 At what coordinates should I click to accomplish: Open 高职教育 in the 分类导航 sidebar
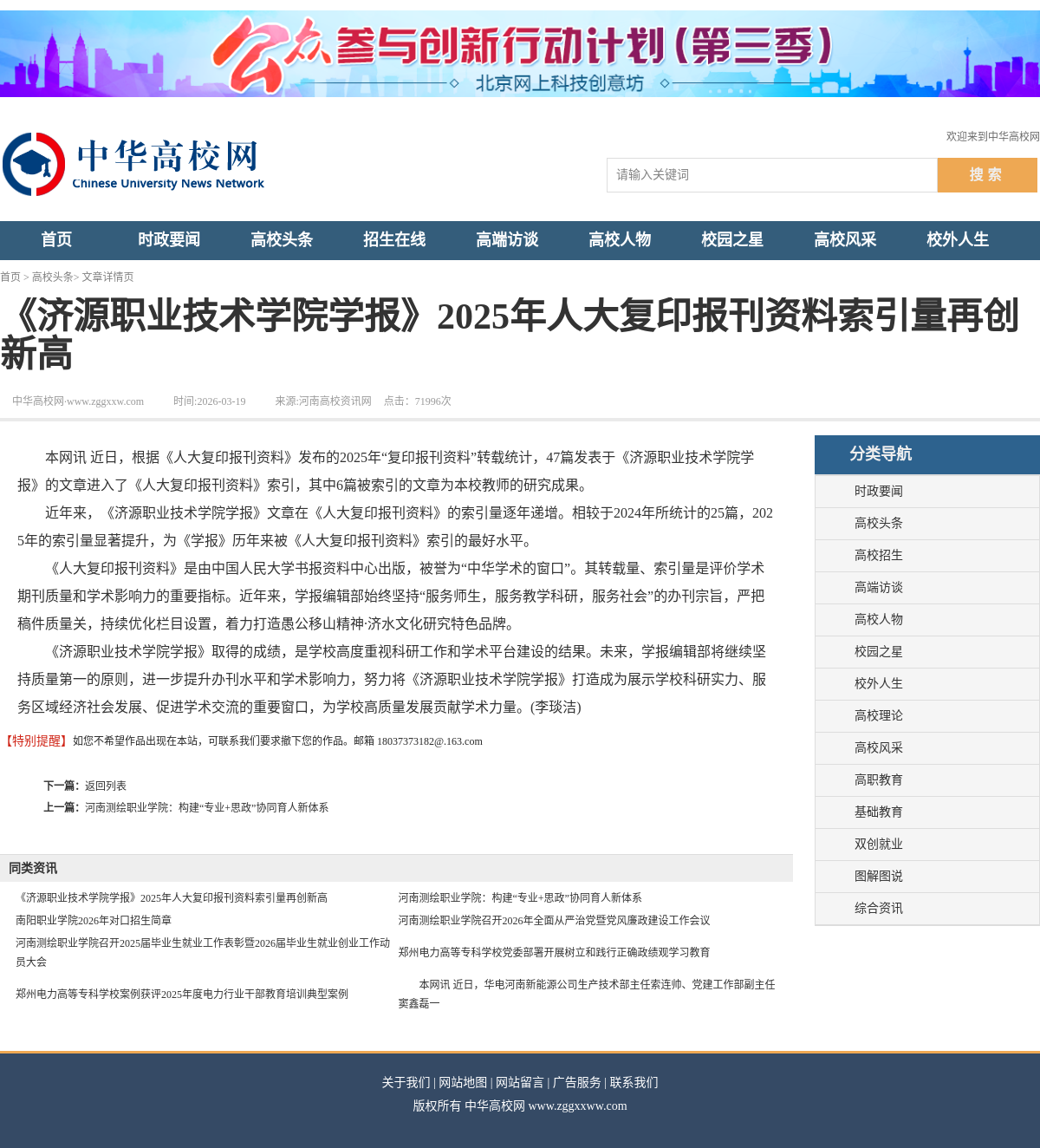[879, 780]
